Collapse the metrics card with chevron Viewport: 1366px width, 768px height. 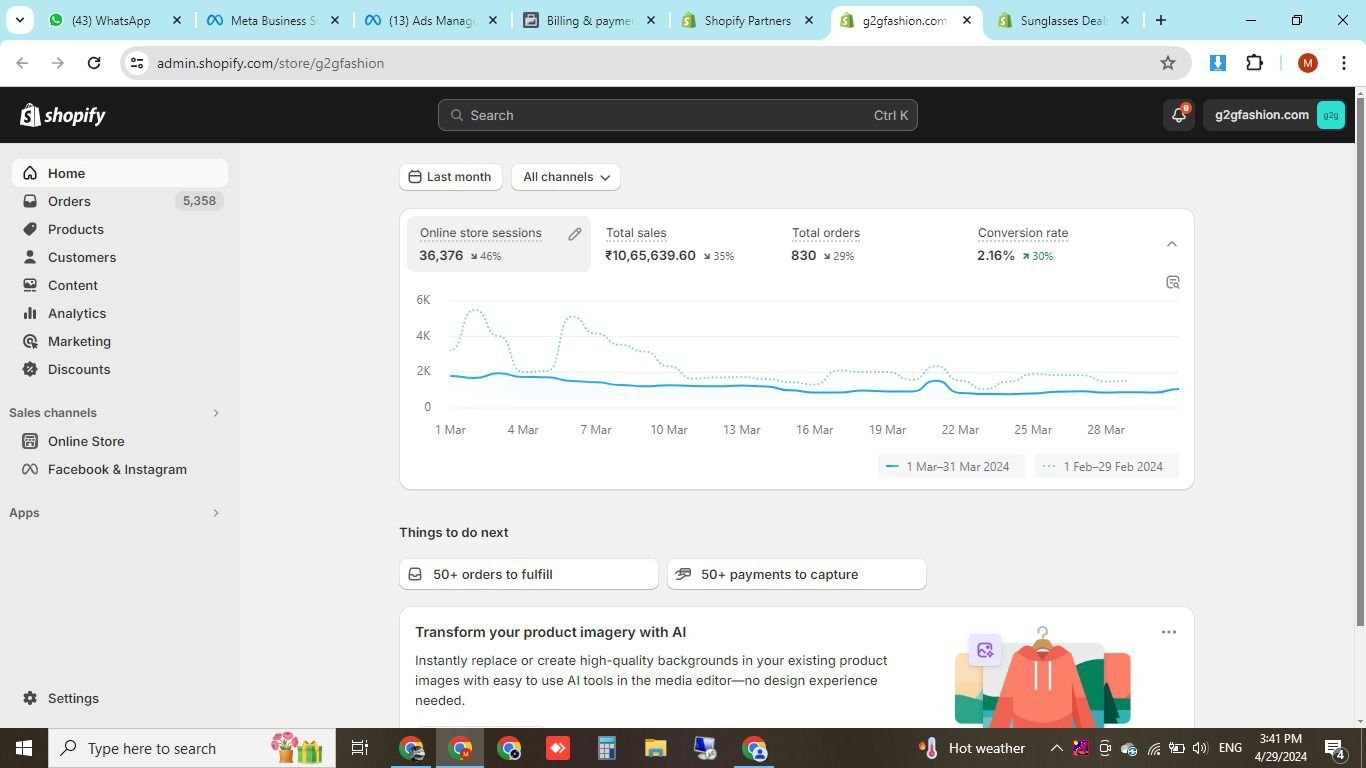1172,244
